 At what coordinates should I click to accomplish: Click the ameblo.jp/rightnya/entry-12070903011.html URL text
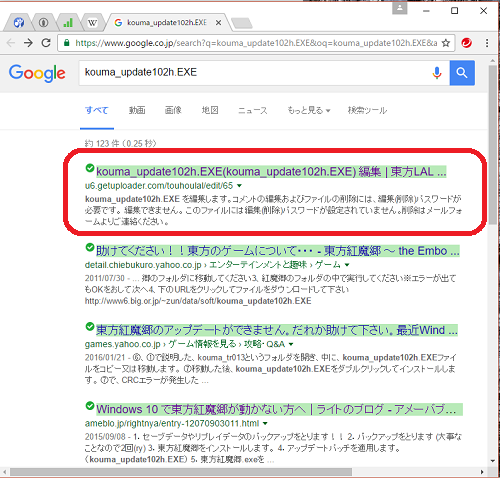click(172, 424)
